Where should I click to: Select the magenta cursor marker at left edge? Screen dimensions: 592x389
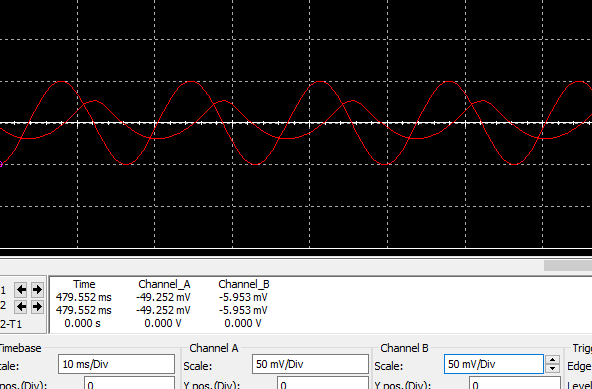[x=1, y=164]
